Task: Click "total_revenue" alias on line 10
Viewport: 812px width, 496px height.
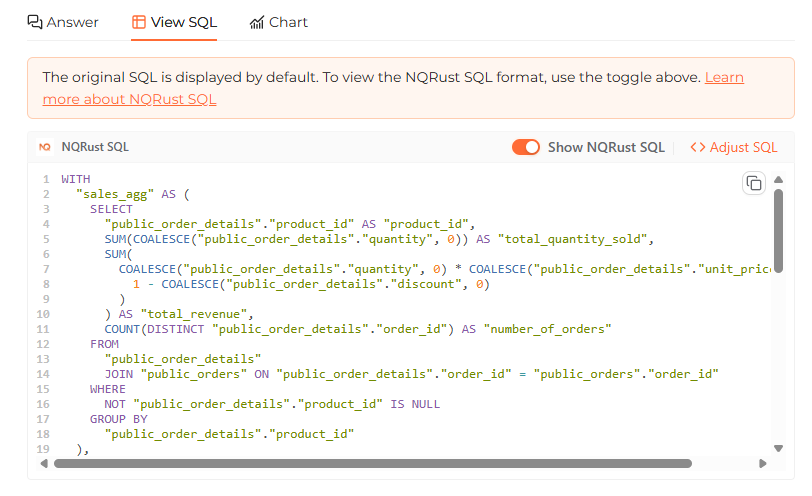Action: [194, 314]
